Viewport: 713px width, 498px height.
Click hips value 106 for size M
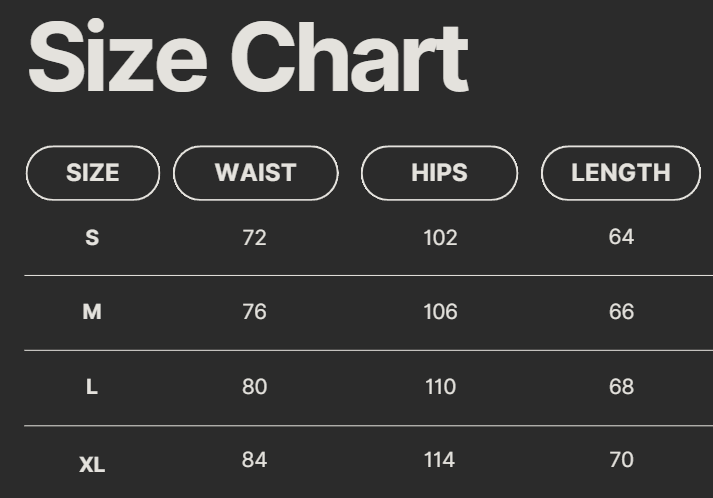click(x=440, y=312)
